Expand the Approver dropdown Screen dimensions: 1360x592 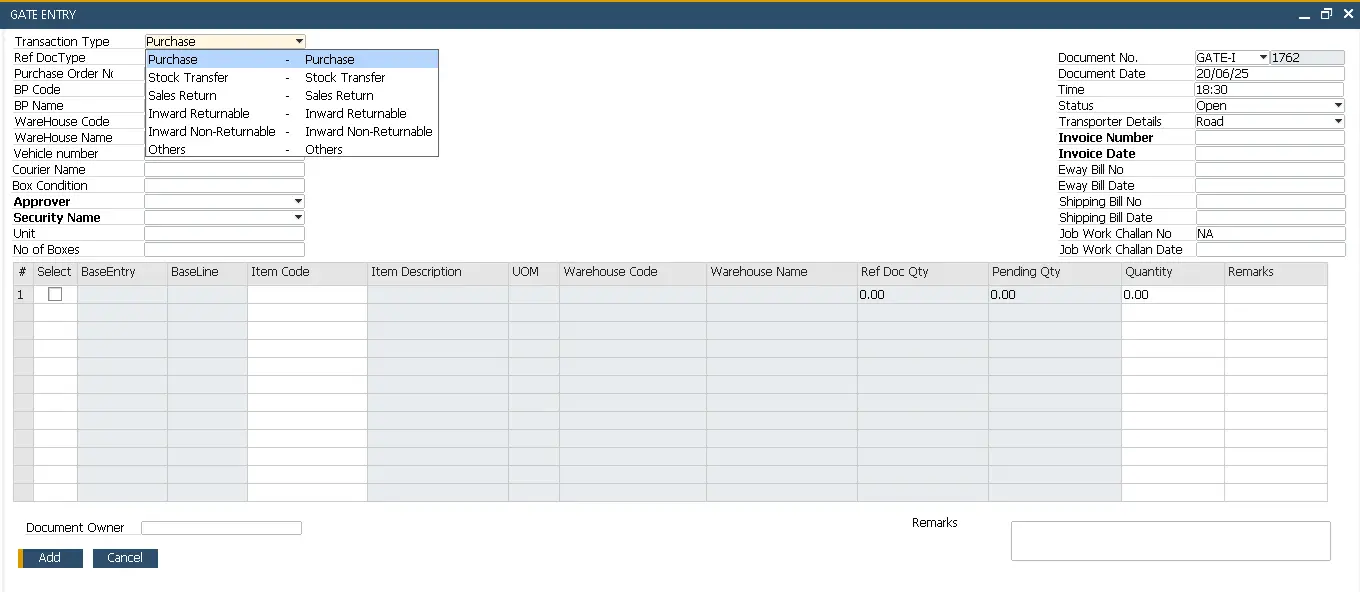[x=298, y=202]
